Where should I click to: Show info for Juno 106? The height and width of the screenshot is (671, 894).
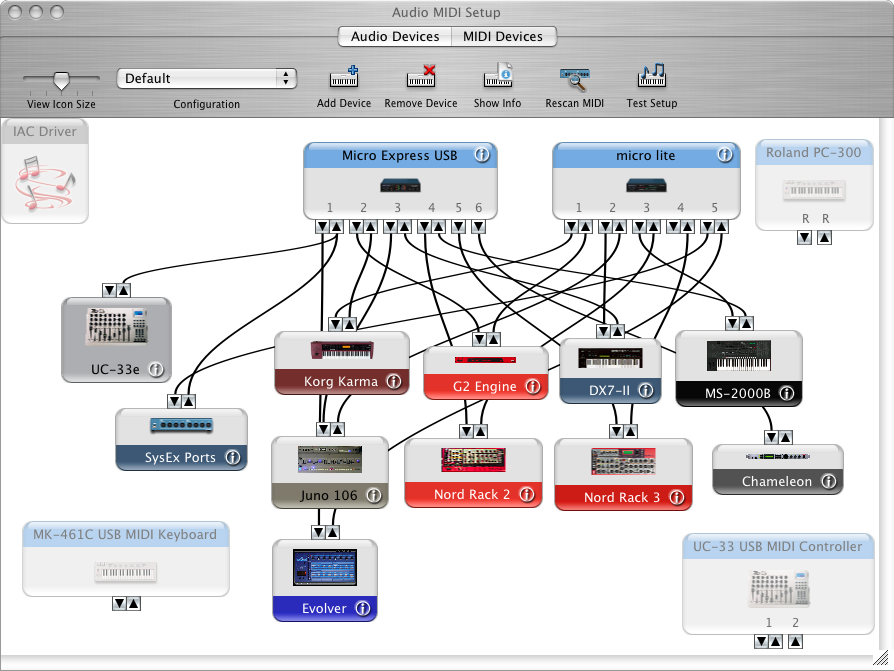[x=373, y=495]
